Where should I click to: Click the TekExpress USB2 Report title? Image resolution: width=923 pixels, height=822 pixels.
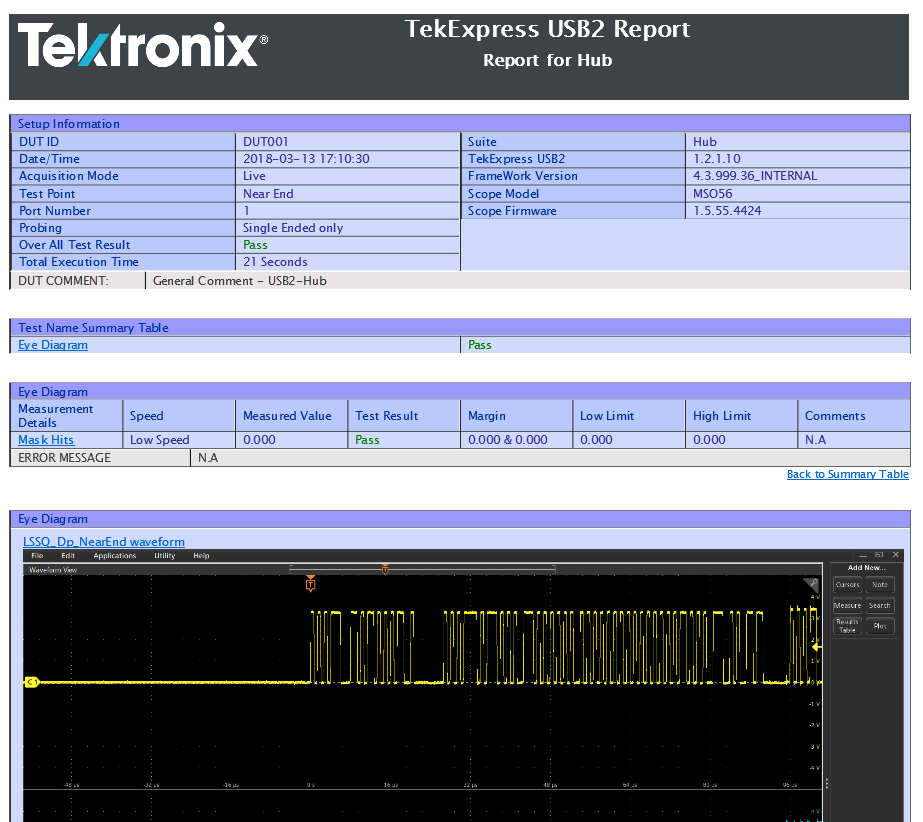click(x=547, y=29)
